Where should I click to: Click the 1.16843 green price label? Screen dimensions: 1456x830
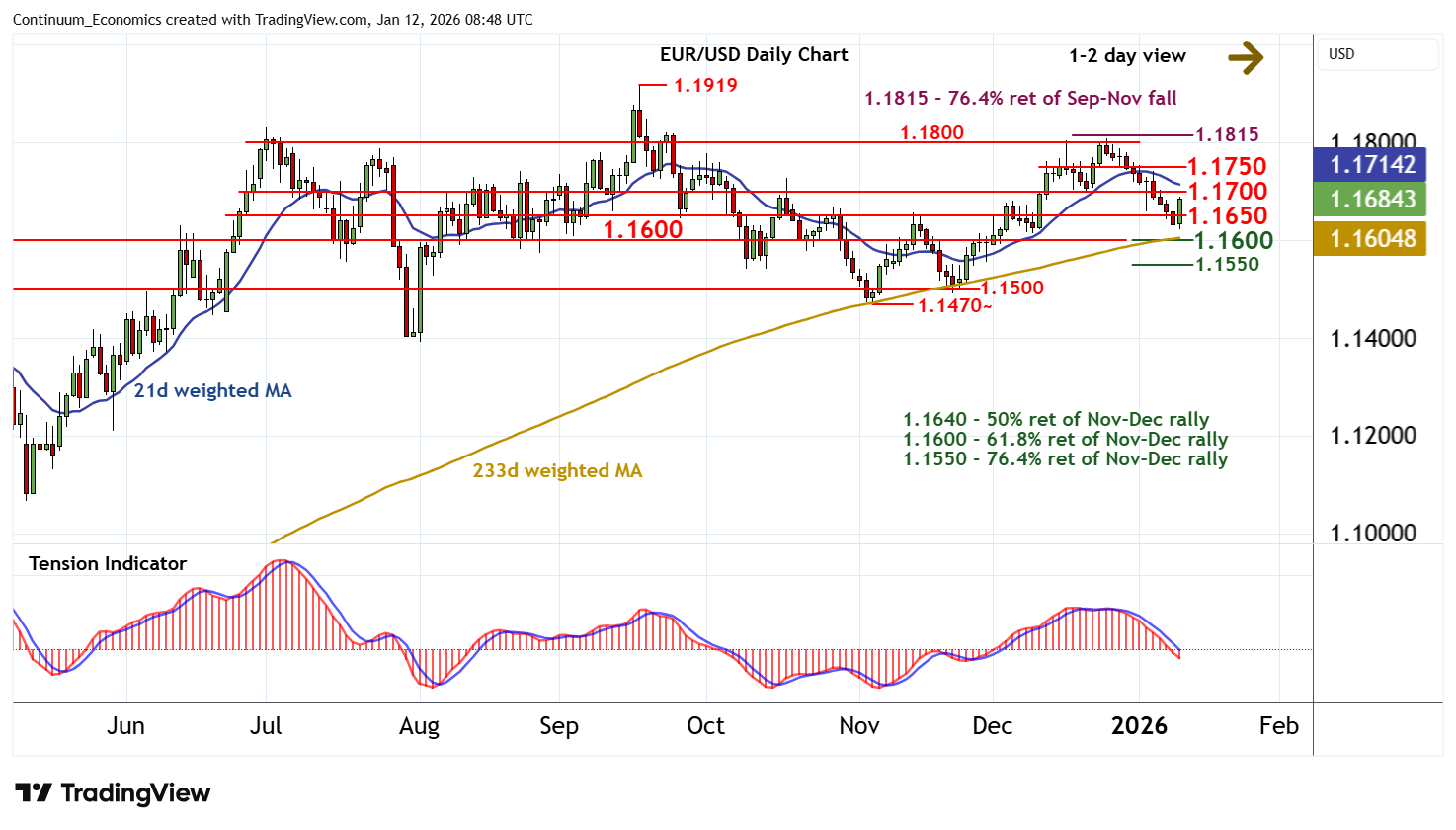(x=1371, y=200)
